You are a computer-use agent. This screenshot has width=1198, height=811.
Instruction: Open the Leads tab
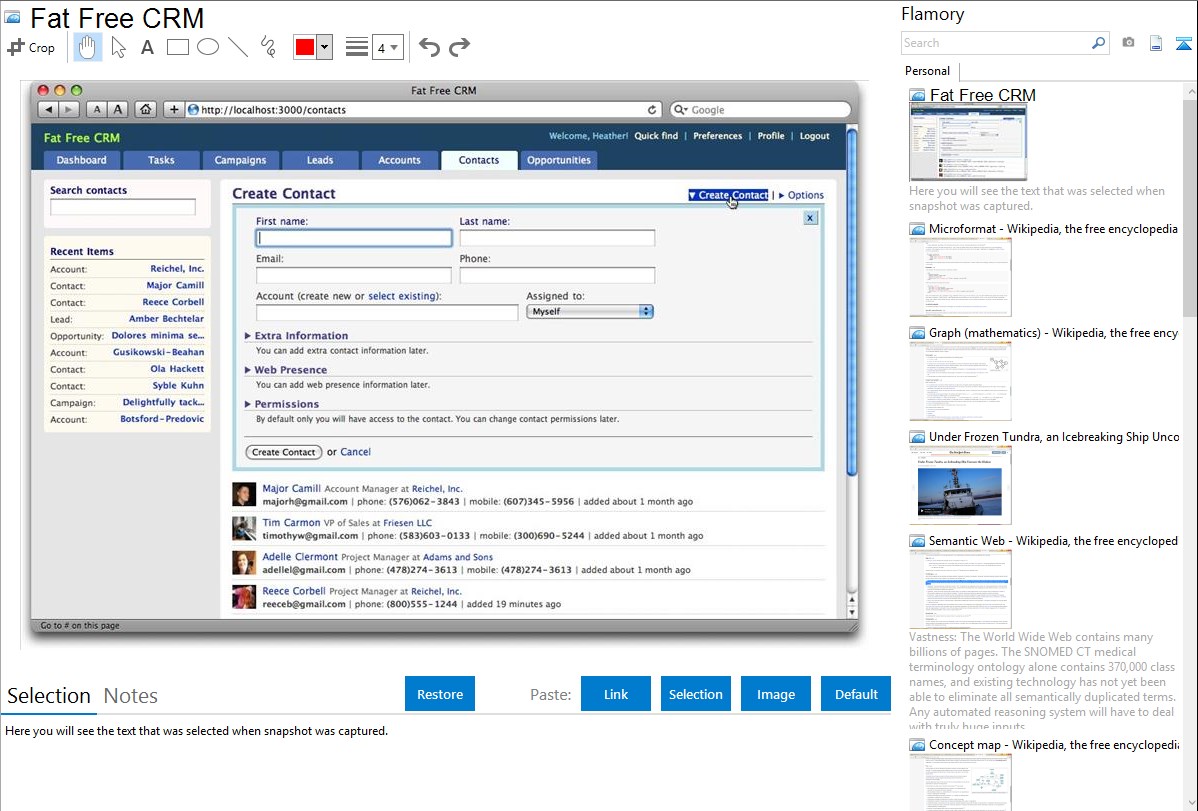pyautogui.click(x=320, y=160)
